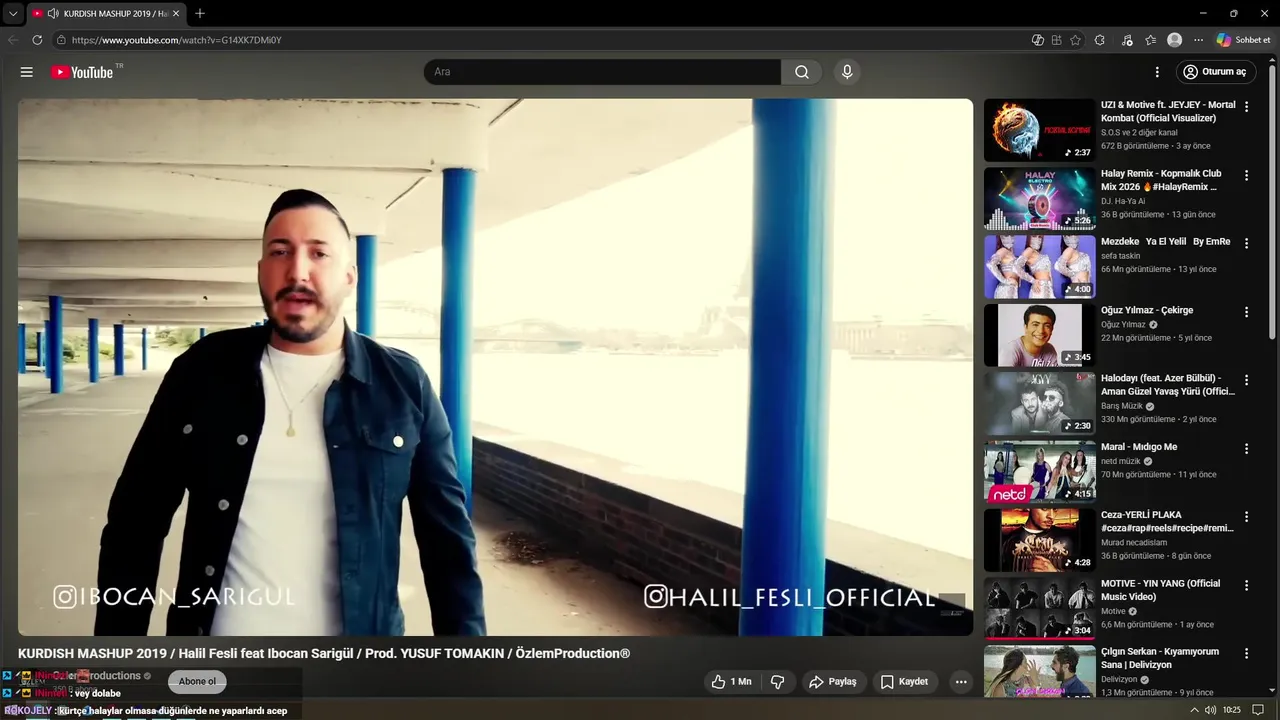Add page to favorites star icon

(x=1076, y=40)
